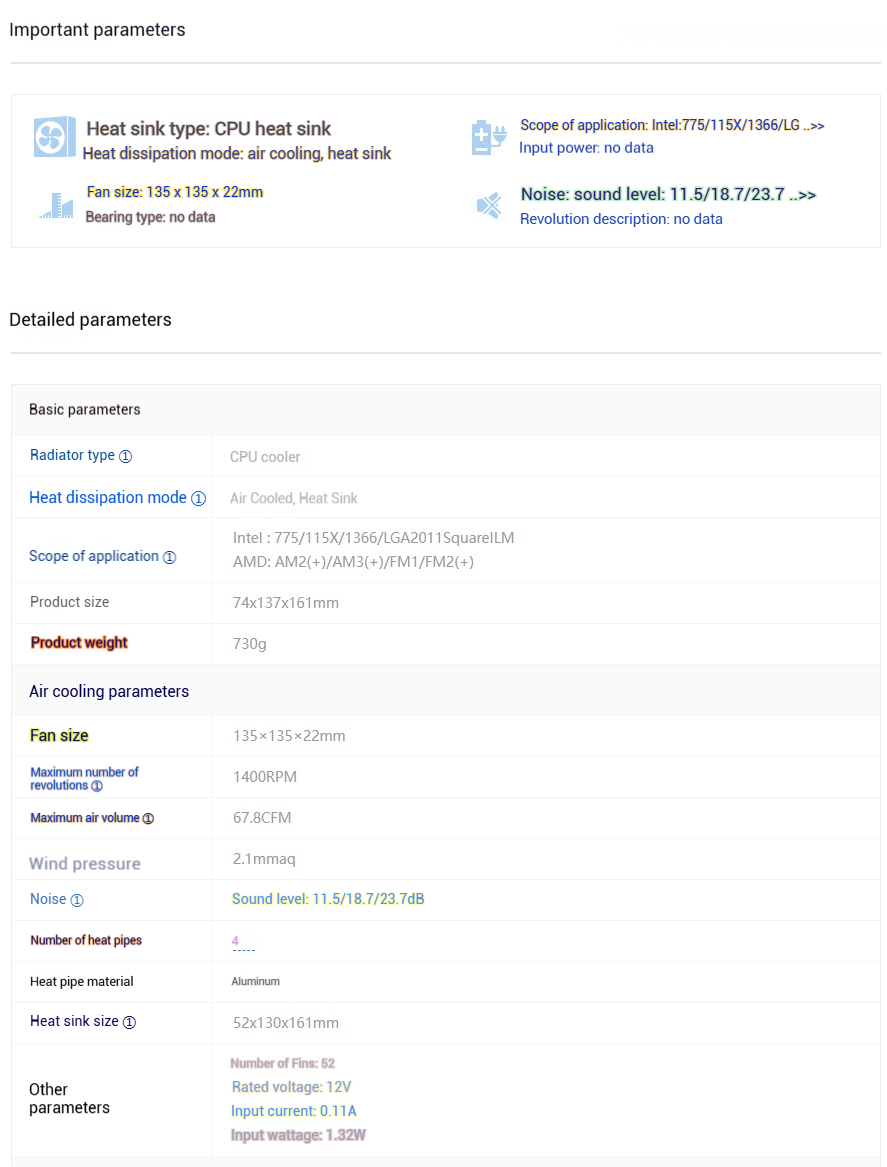Expand the truncated Scope of application summary
The height and width of the screenshot is (1167, 887).
(814, 126)
